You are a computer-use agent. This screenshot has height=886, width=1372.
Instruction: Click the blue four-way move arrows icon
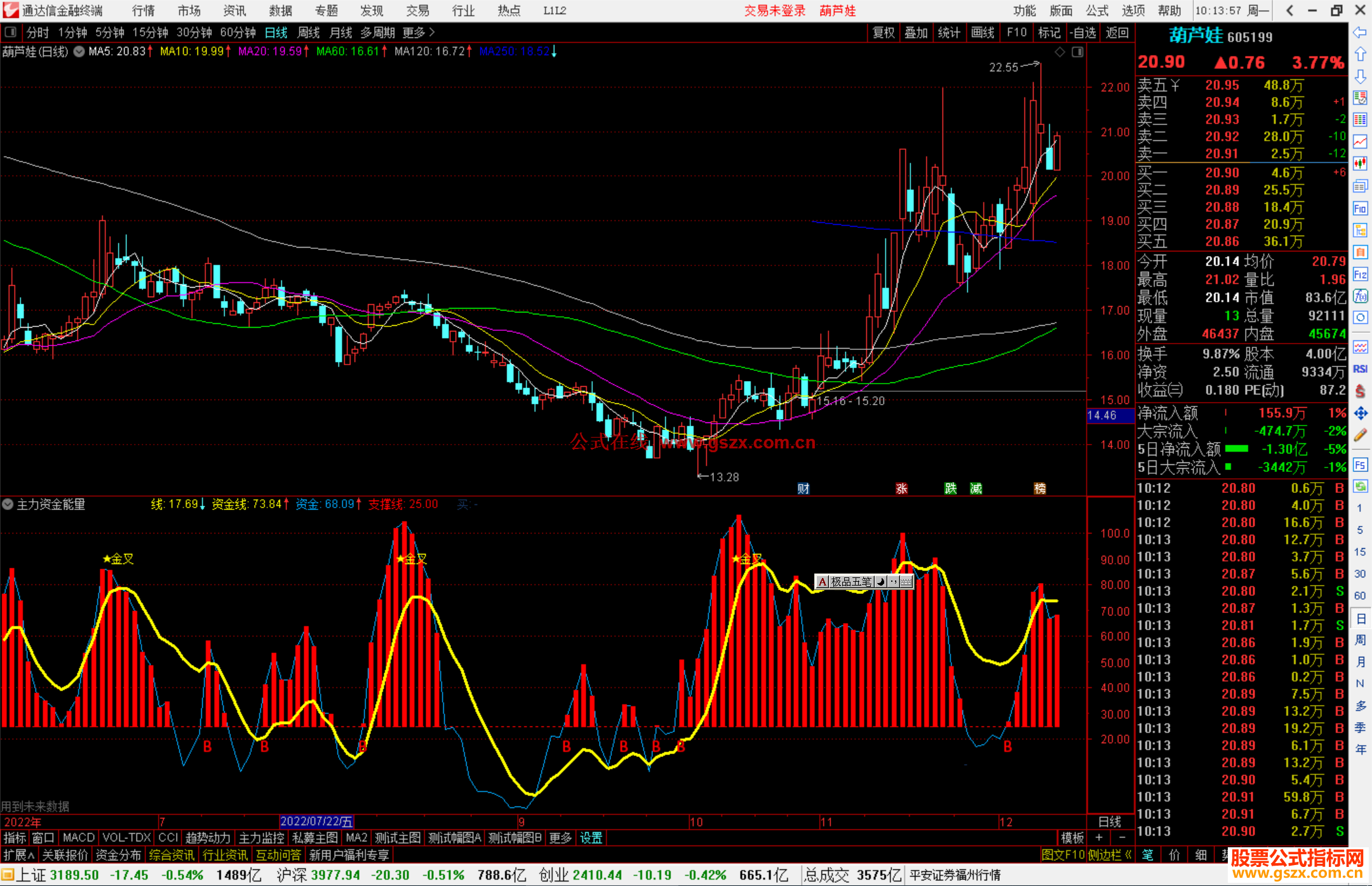1360,413
